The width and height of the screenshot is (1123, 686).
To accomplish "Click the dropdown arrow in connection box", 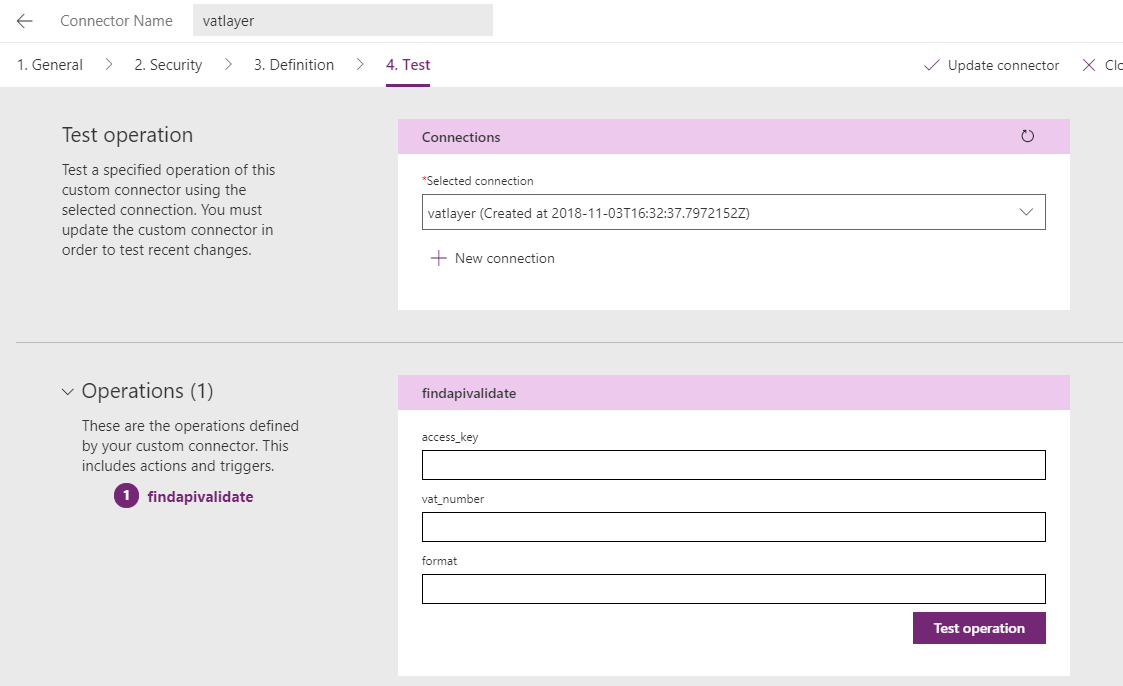I will point(1025,212).
